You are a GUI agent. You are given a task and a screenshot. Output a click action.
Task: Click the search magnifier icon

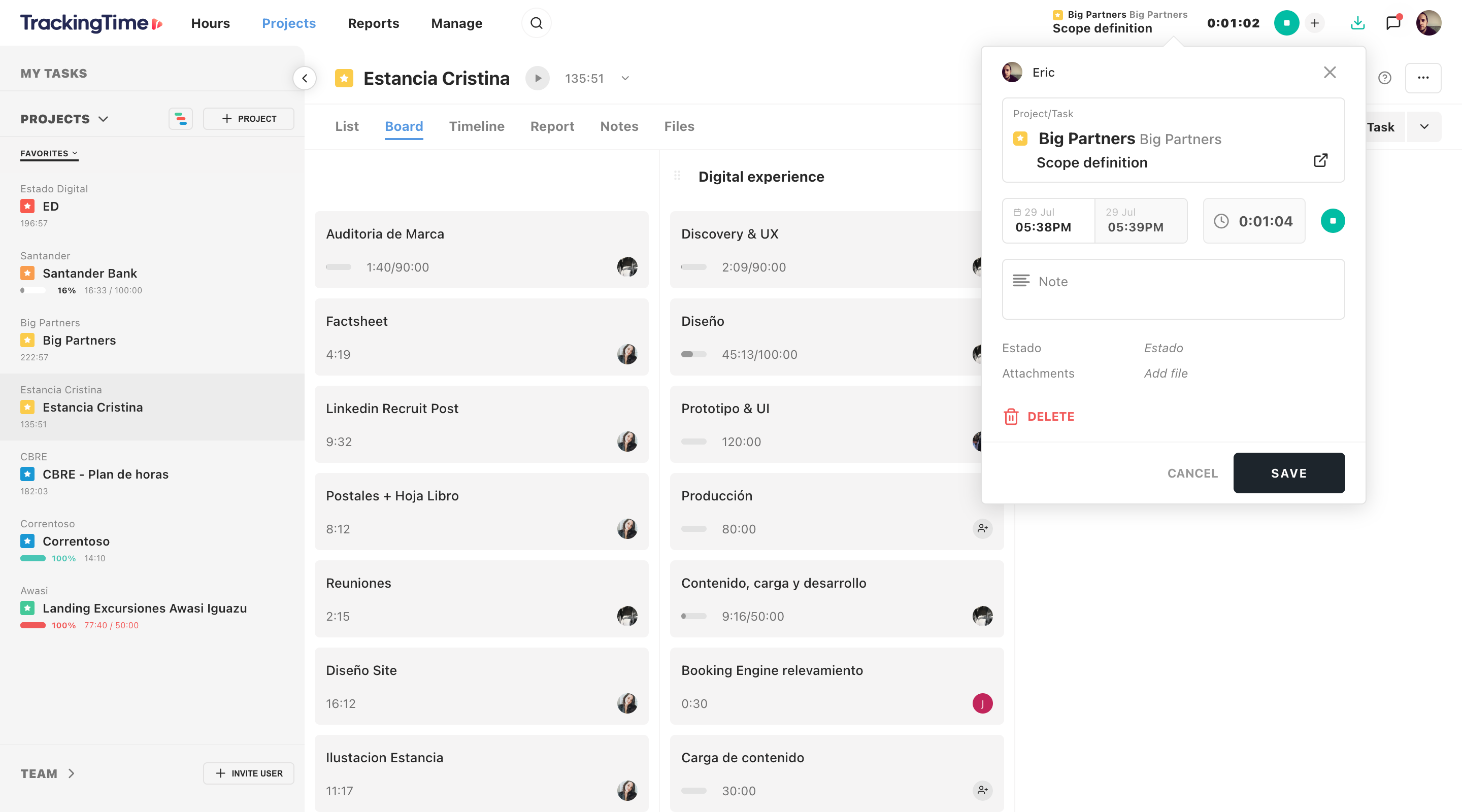[x=536, y=23]
